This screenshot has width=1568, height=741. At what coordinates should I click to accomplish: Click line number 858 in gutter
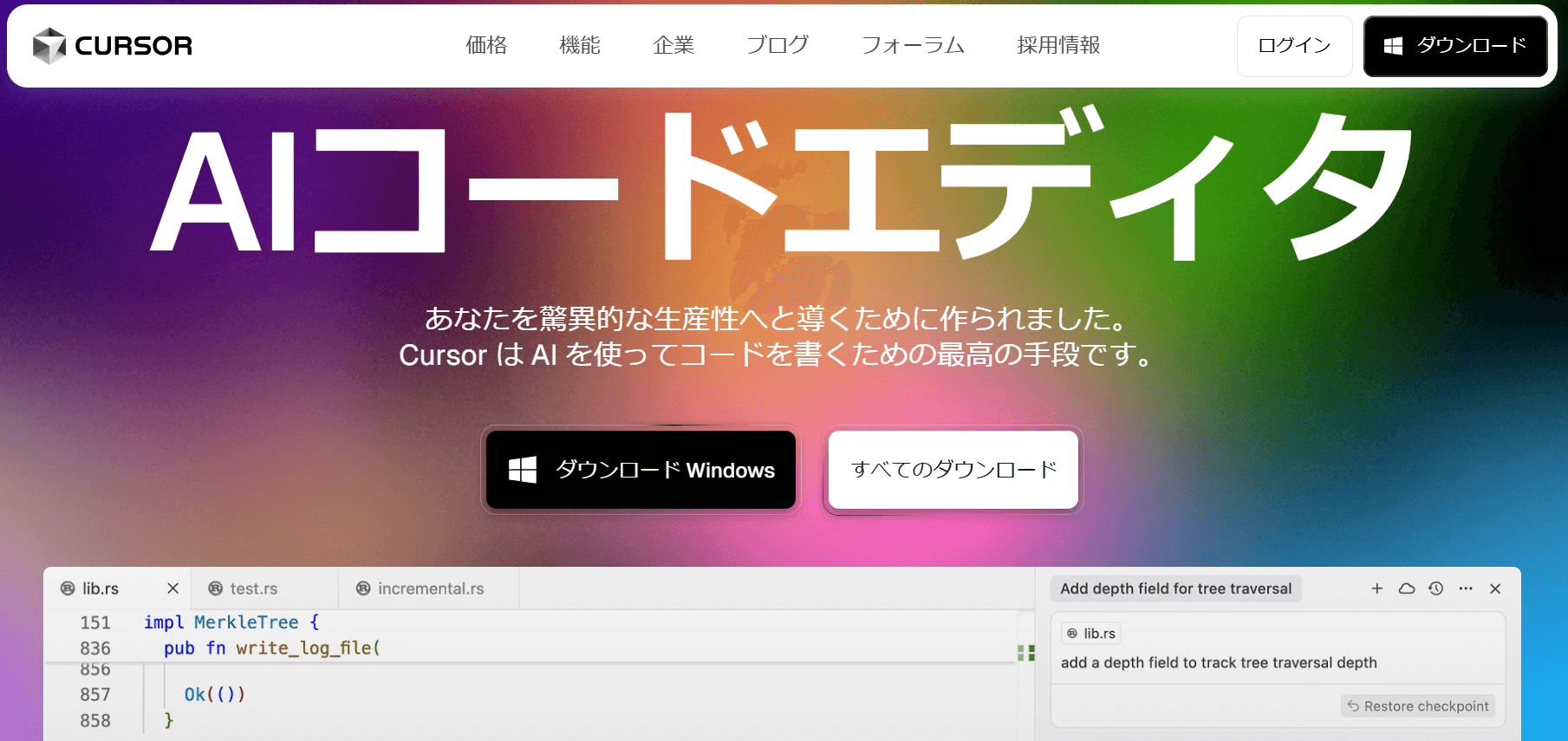(95, 720)
